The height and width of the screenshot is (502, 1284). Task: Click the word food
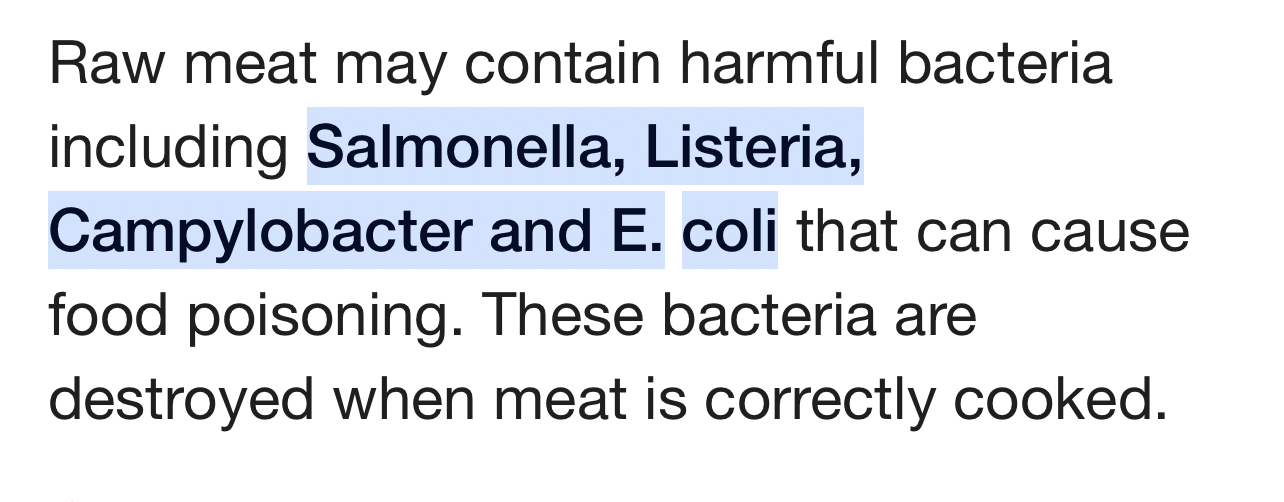(109, 315)
